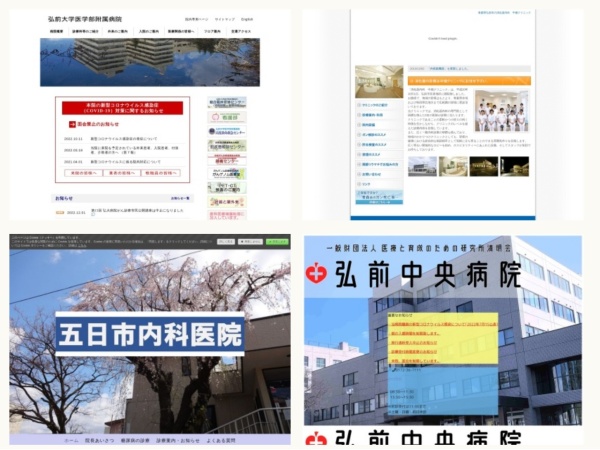Click the blue banner below the clinic sidebar menu

(379, 197)
